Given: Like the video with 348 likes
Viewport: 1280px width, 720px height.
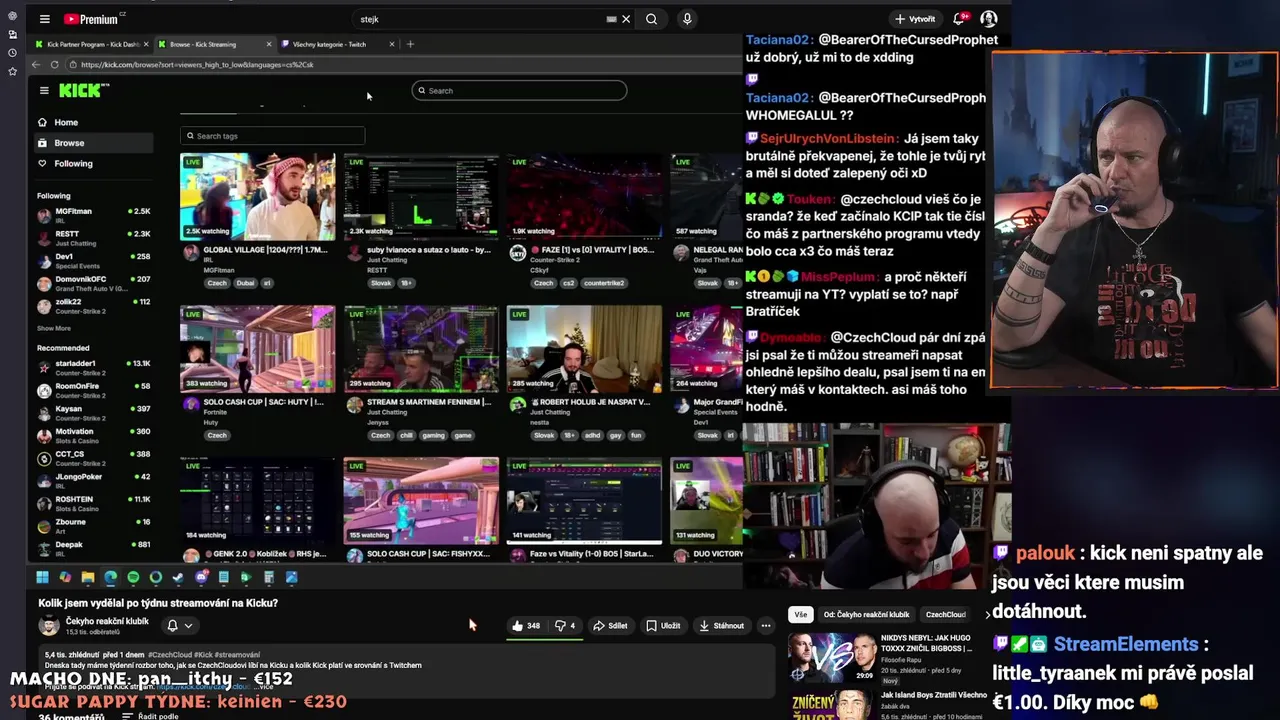Looking at the screenshot, I should 526,626.
